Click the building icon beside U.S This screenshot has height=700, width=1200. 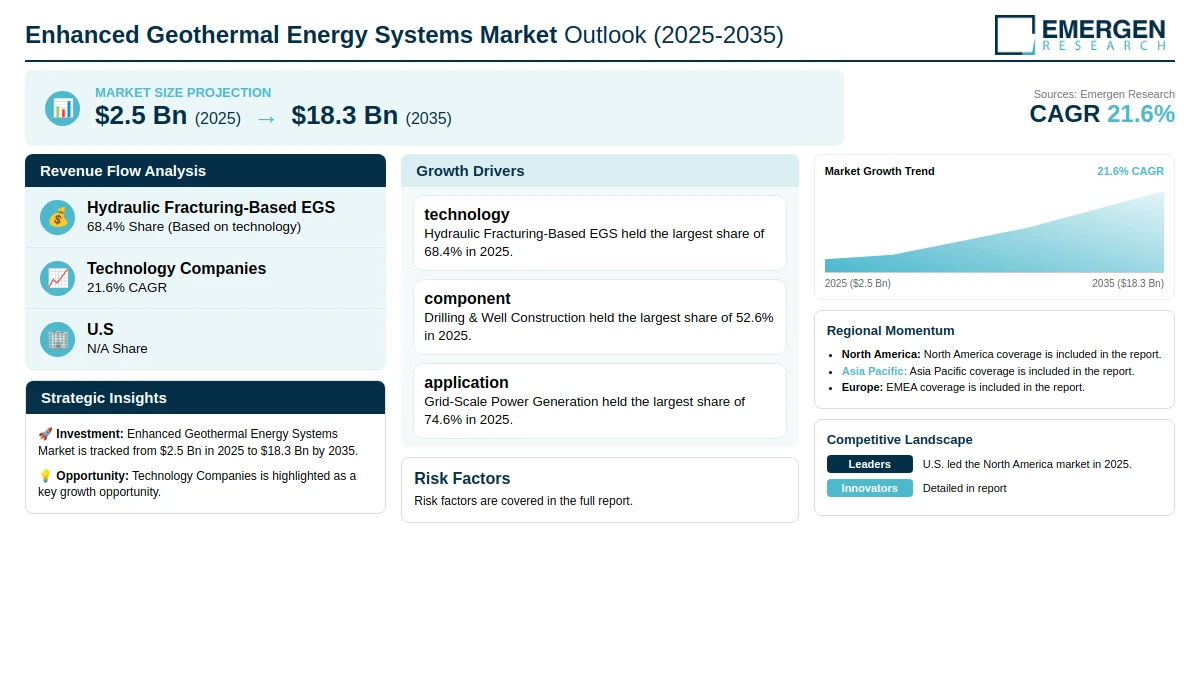click(58, 339)
